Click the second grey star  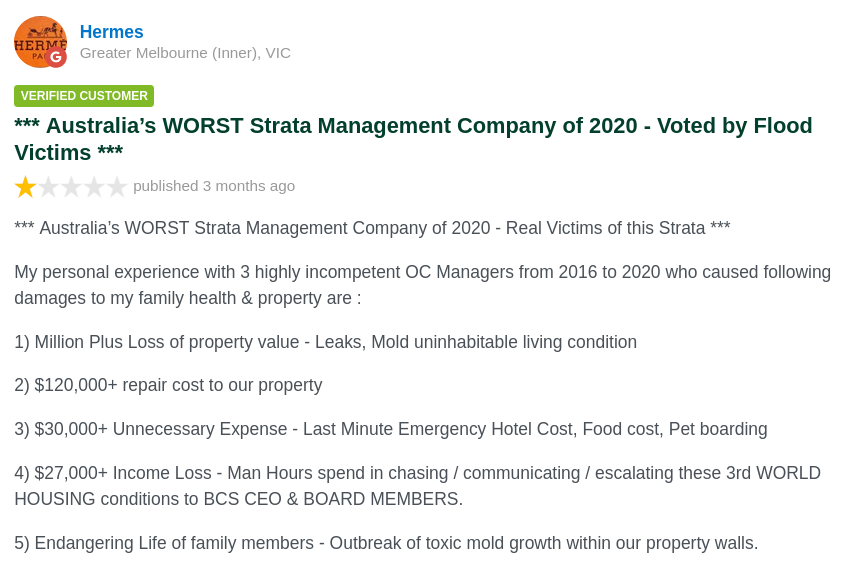(x=49, y=187)
